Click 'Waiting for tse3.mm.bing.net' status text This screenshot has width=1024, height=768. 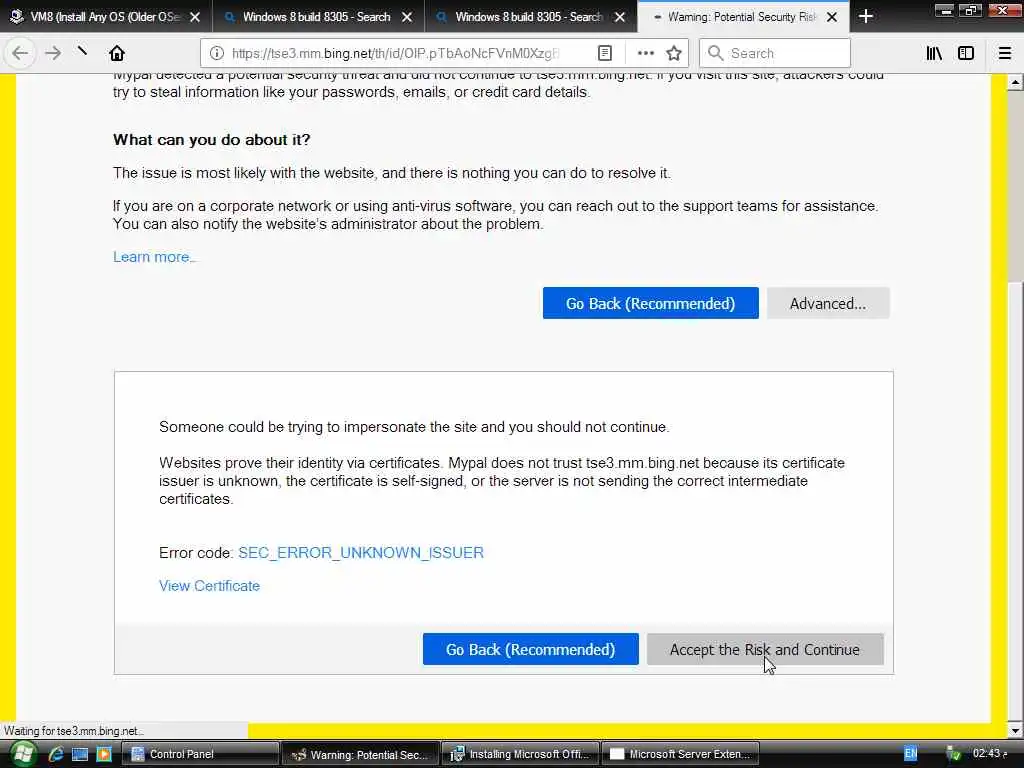(x=73, y=731)
